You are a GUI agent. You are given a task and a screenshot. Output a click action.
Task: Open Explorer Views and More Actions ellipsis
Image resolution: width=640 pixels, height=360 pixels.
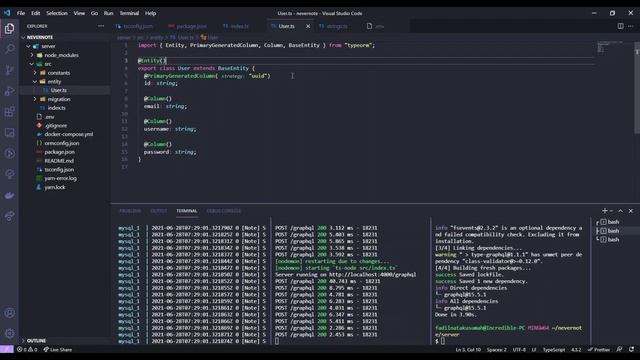click(x=101, y=26)
